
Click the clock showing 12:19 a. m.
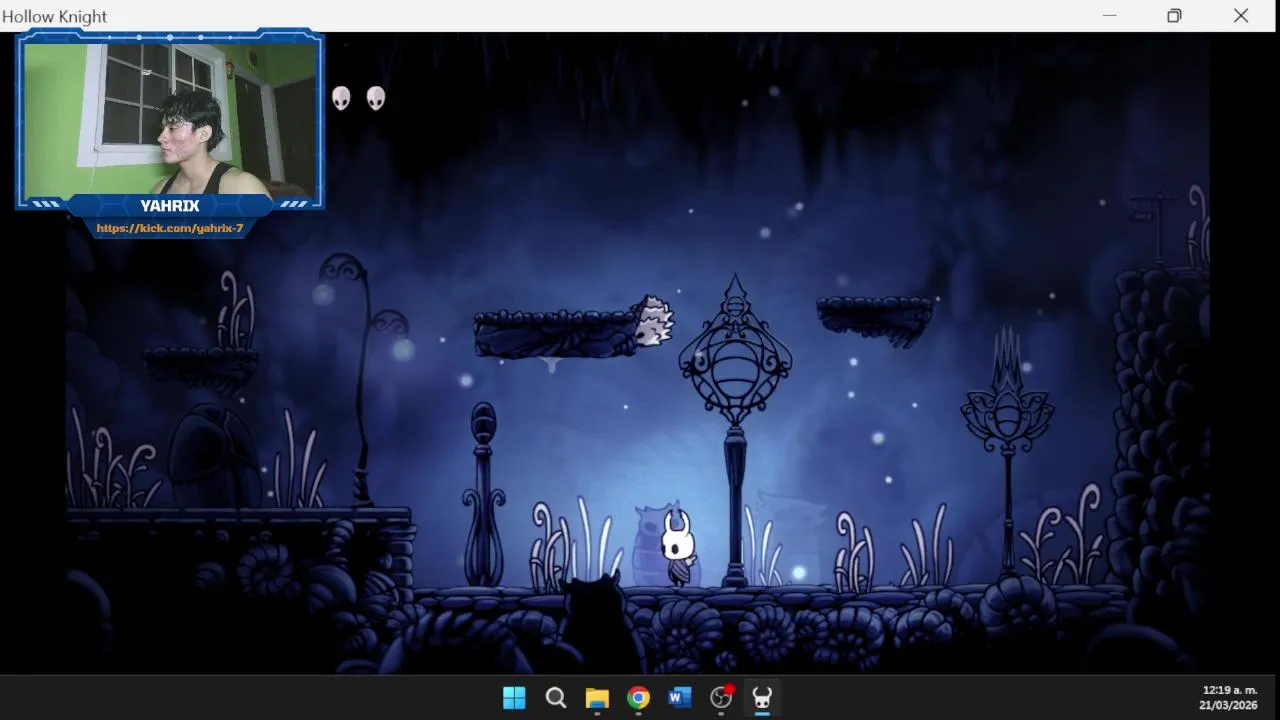click(x=1230, y=690)
